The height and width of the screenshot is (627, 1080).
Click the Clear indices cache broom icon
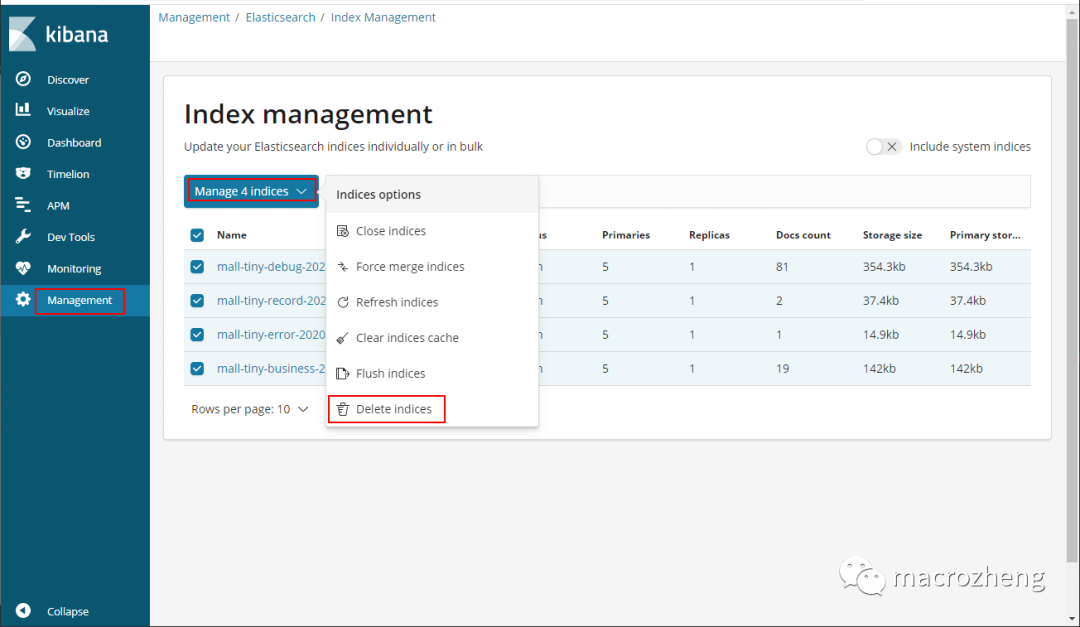342,338
